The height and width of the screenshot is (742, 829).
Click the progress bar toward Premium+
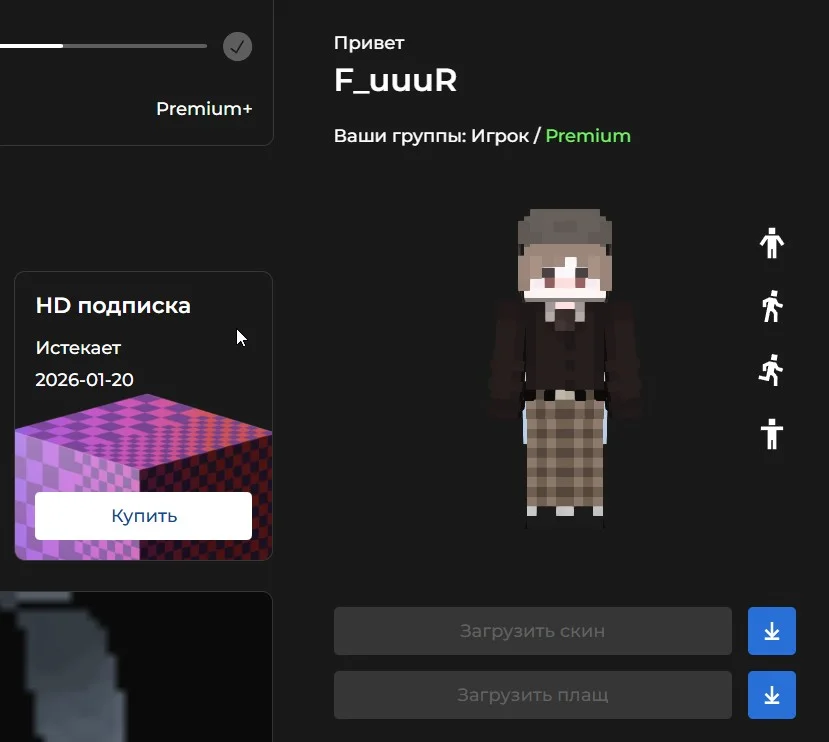[x=100, y=46]
